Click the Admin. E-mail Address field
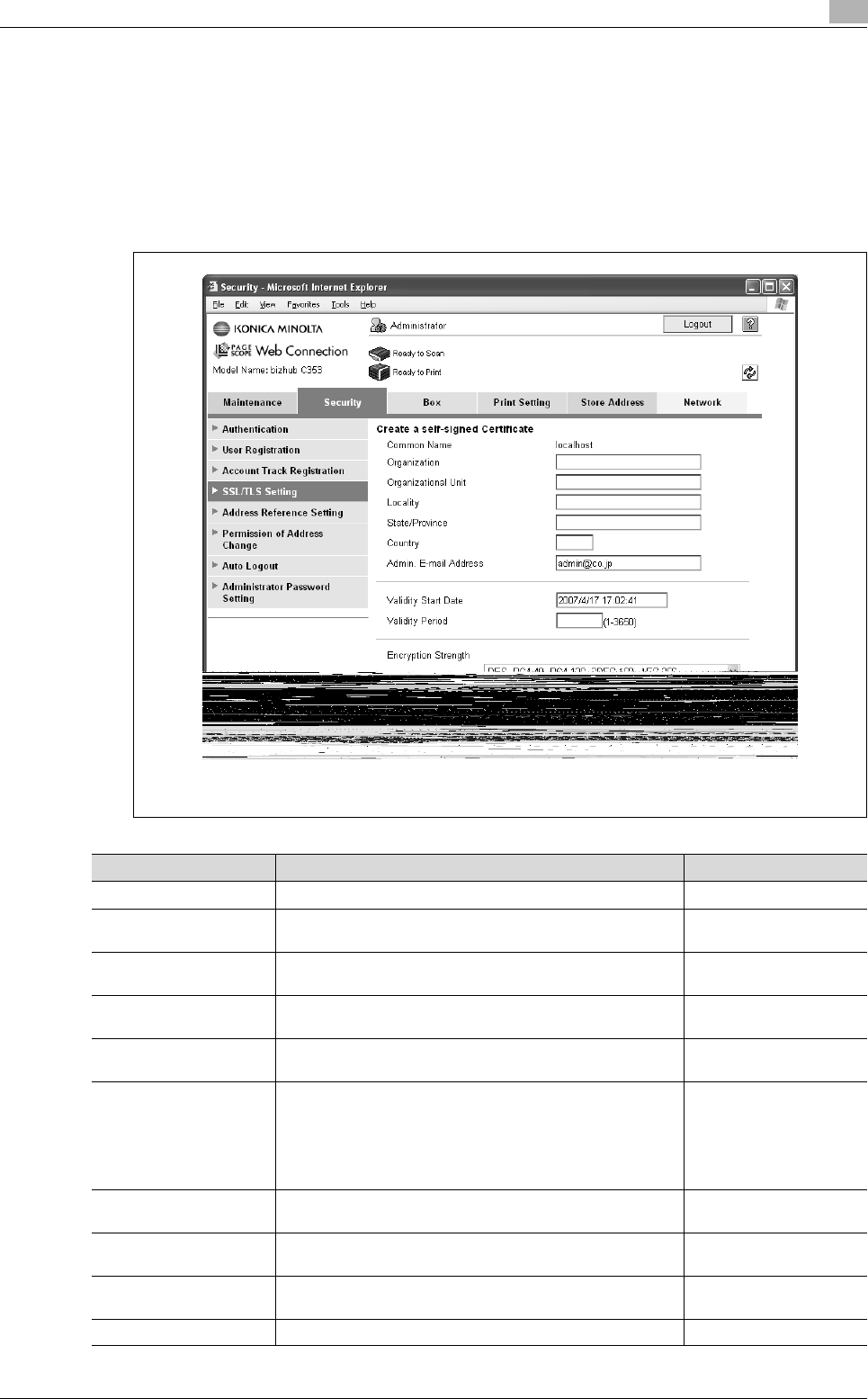 tap(628, 563)
